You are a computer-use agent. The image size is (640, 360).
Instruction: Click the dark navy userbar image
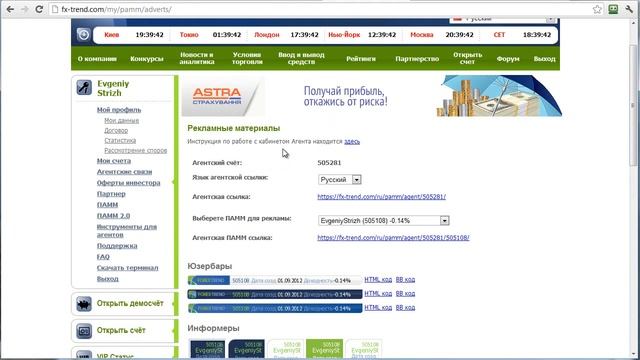pos(275,294)
